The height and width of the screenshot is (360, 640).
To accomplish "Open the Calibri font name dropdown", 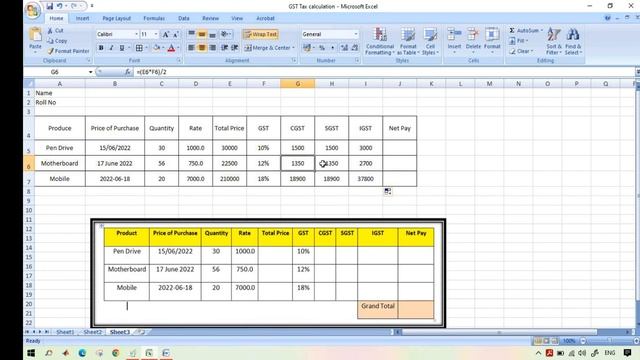I will [x=136, y=34].
